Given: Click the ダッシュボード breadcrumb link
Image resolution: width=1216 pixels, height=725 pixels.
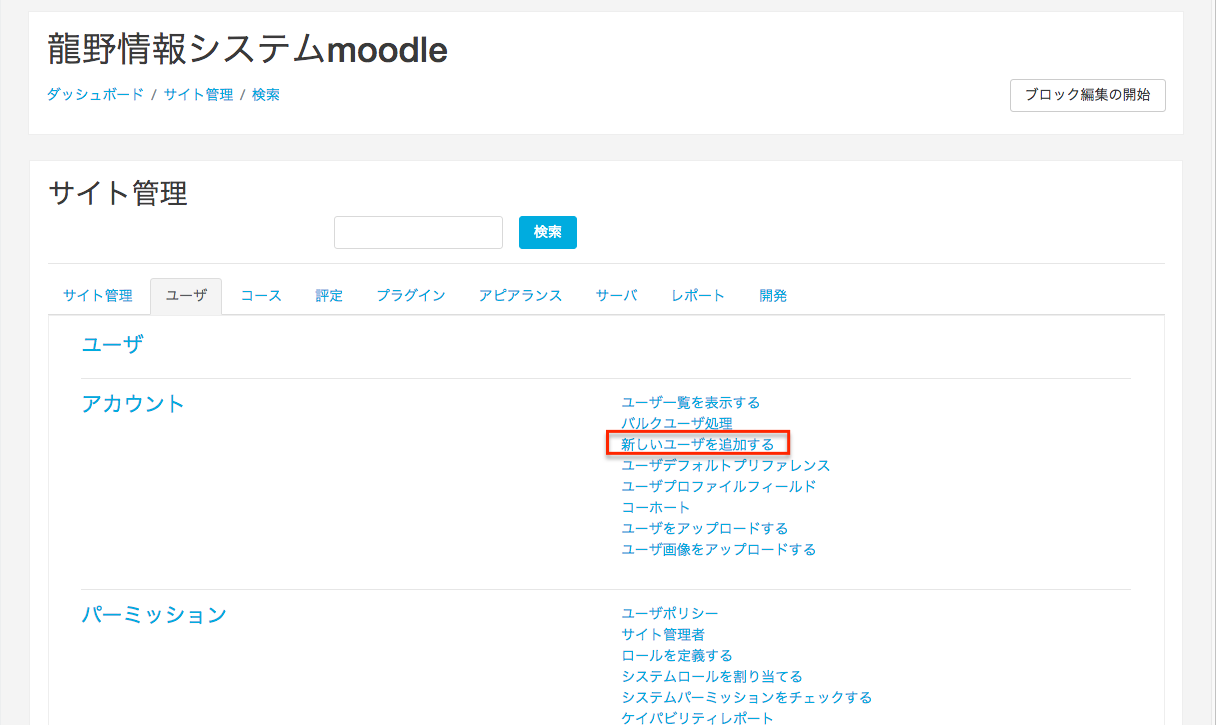Looking at the screenshot, I should [x=95, y=95].
